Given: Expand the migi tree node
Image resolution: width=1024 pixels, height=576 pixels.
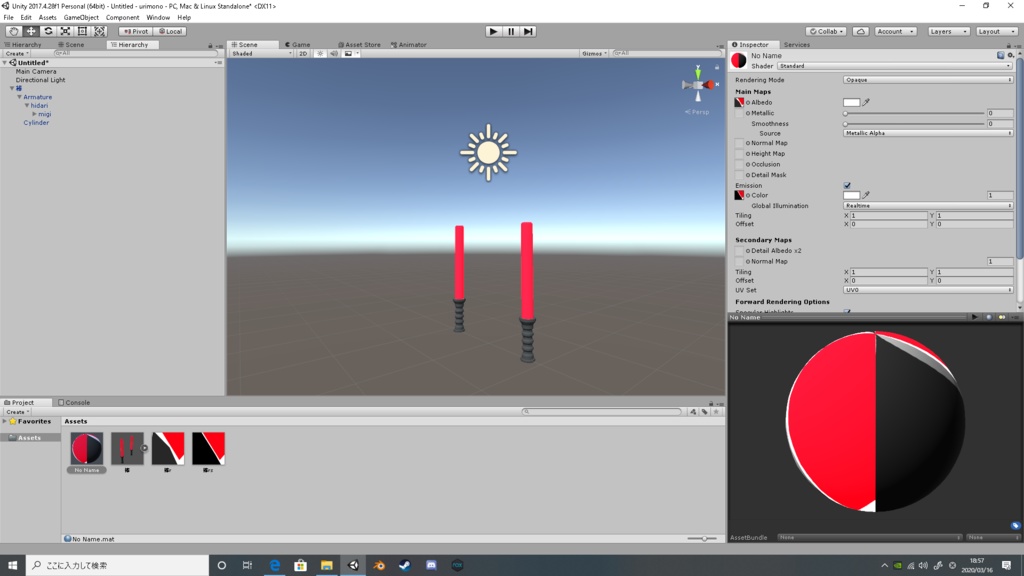Looking at the screenshot, I should pyautogui.click(x=35, y=114).
